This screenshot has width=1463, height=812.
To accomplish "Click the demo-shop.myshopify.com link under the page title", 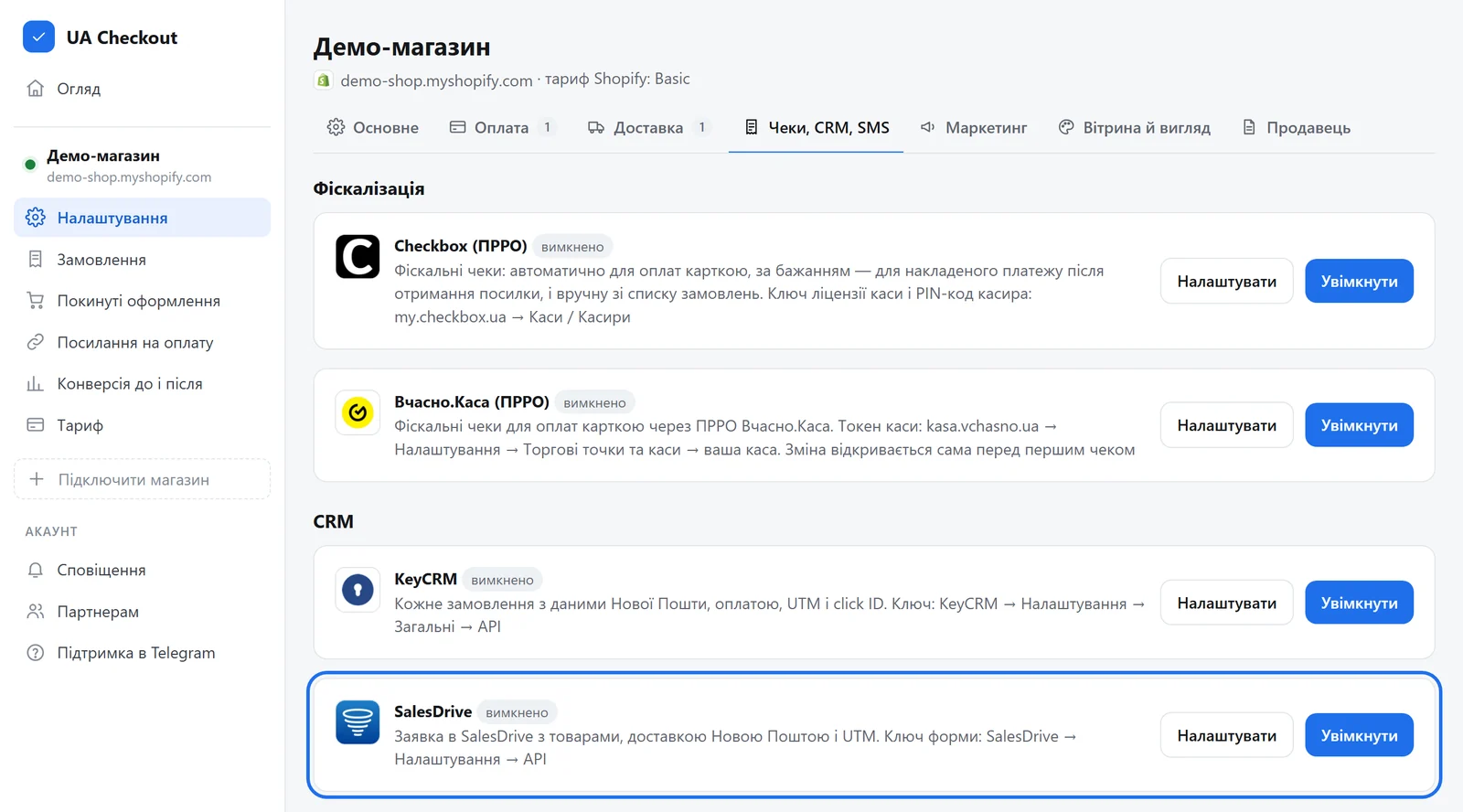I will tap(436, 80).
